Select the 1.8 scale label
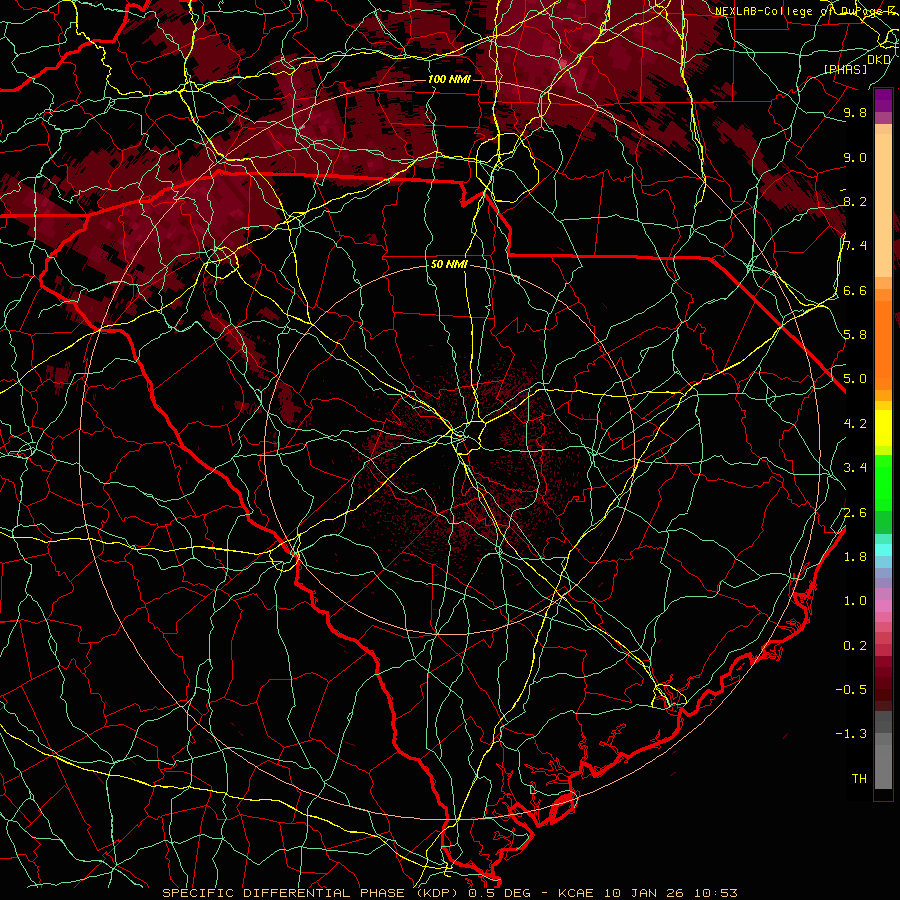The image size is (900, 900). click(855, 557)
